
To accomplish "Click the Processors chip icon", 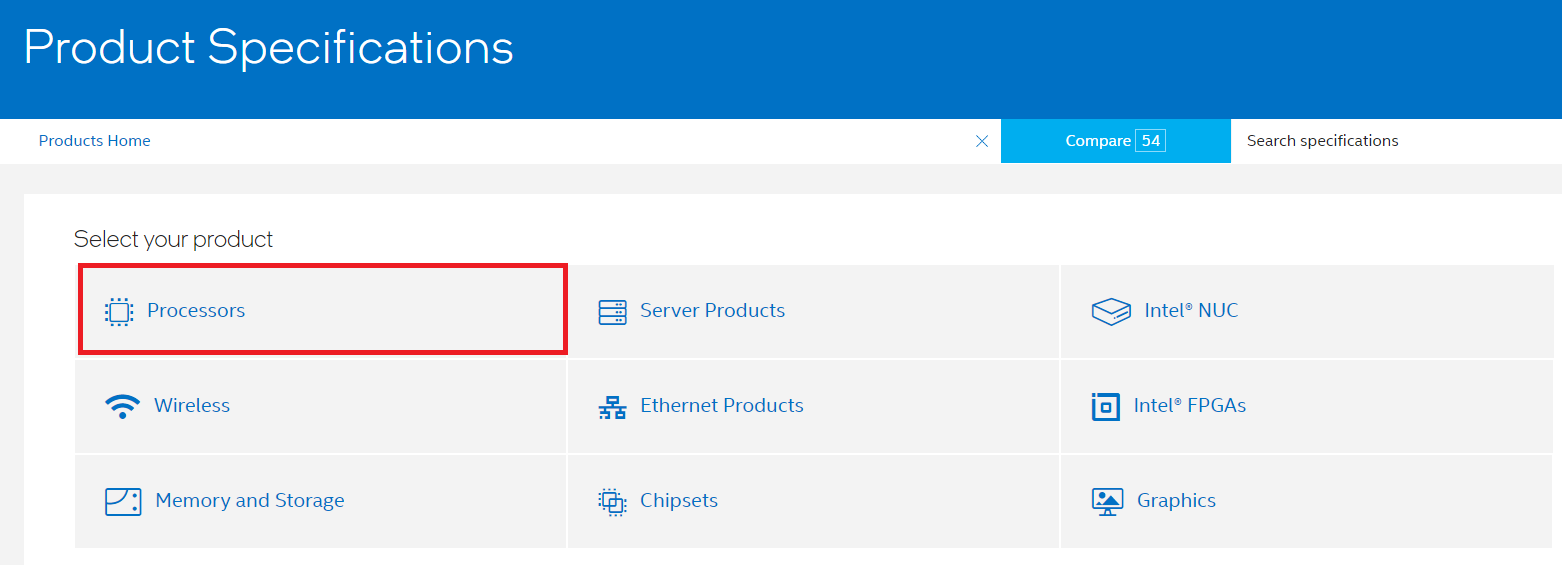I will tap(119, 312).
